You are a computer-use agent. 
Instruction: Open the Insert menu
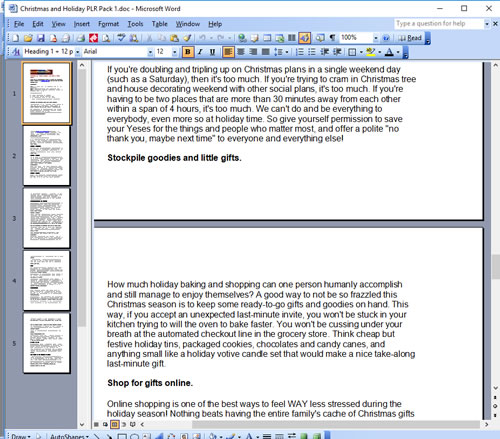point(82,24)
